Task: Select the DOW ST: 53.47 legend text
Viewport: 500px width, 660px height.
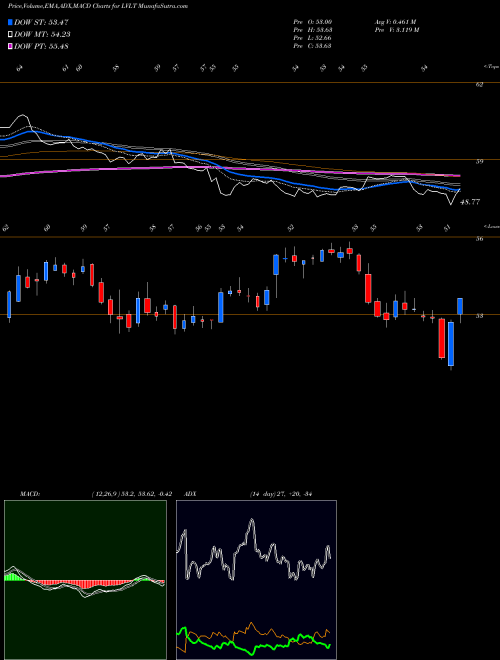Action: (x=41, y=22)
